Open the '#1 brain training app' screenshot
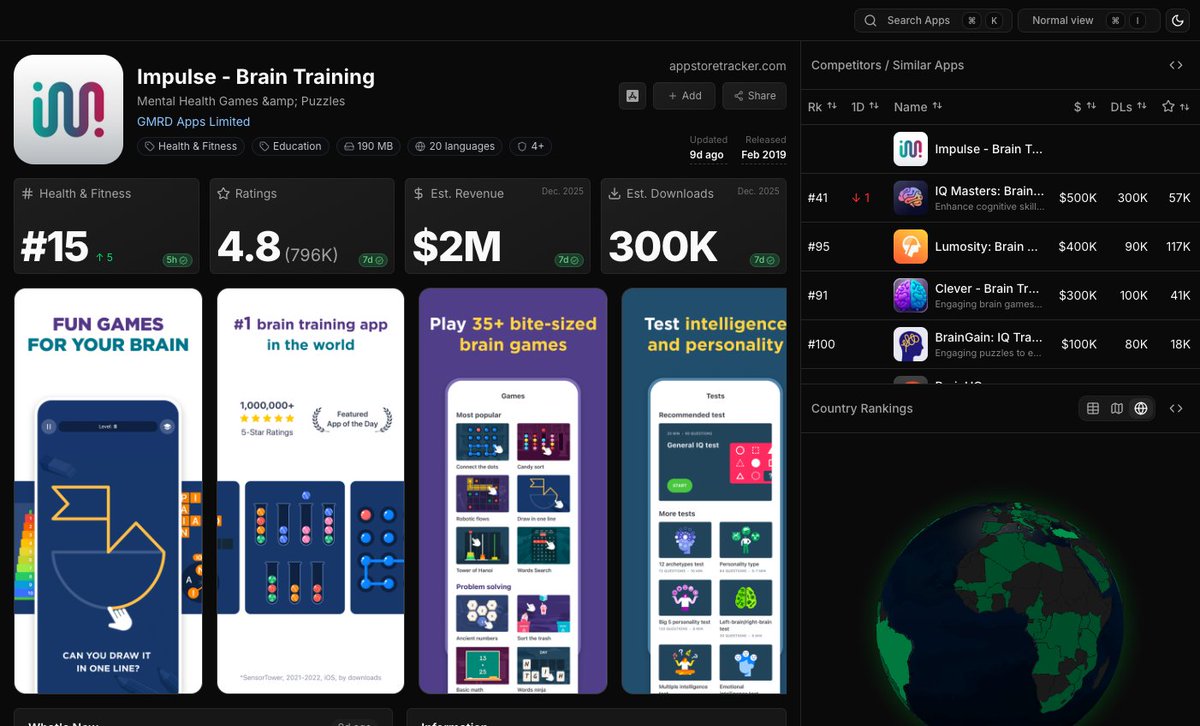The height and width of the screenshot is (726, 1200). [x=310, y=491]
